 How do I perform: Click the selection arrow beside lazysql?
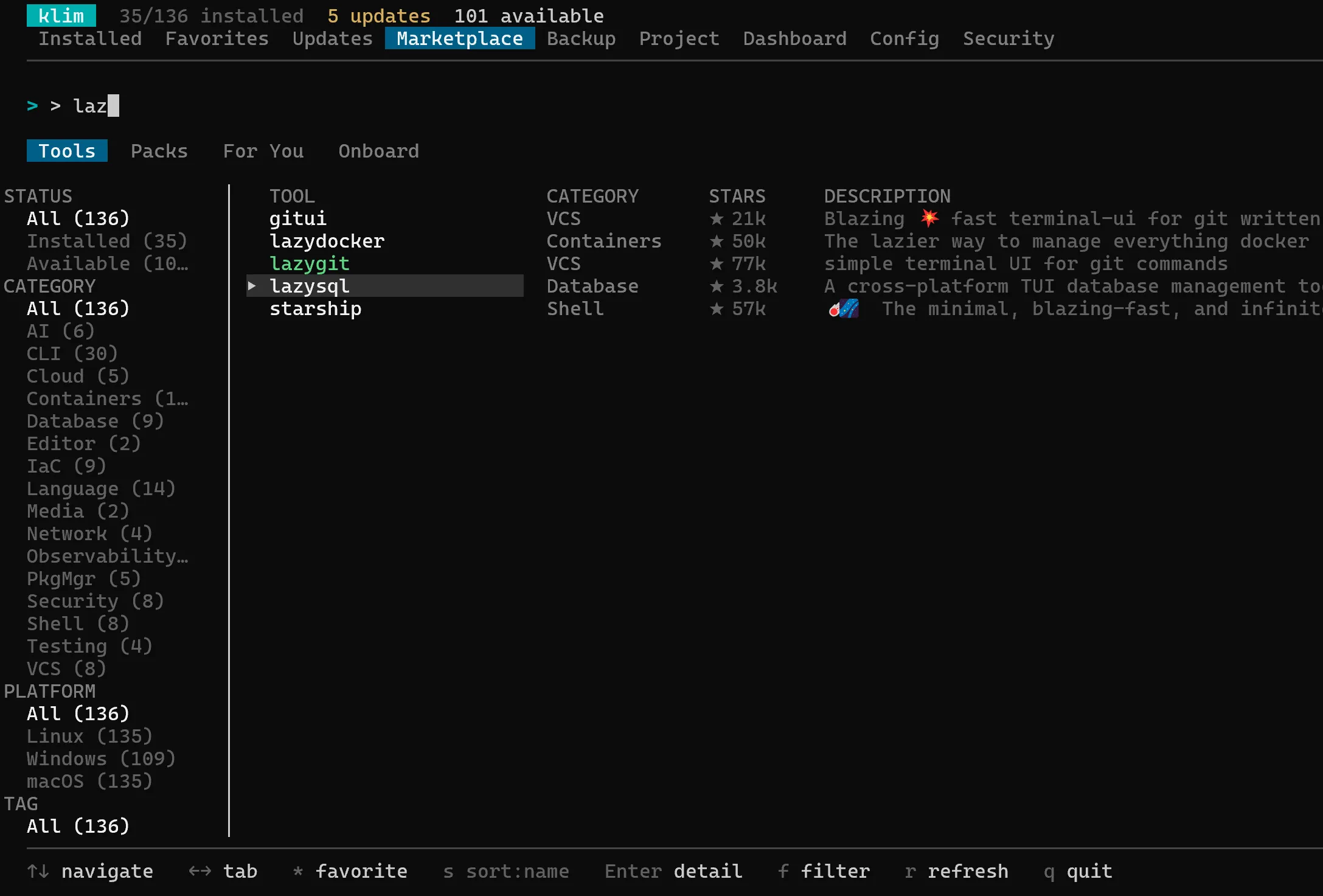[252, 286]
